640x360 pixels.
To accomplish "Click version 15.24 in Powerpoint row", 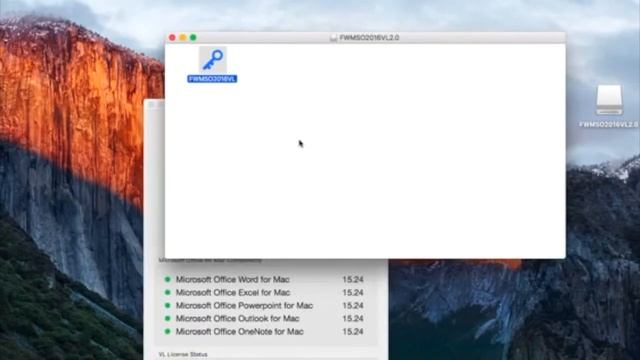I will pos(353,306).
